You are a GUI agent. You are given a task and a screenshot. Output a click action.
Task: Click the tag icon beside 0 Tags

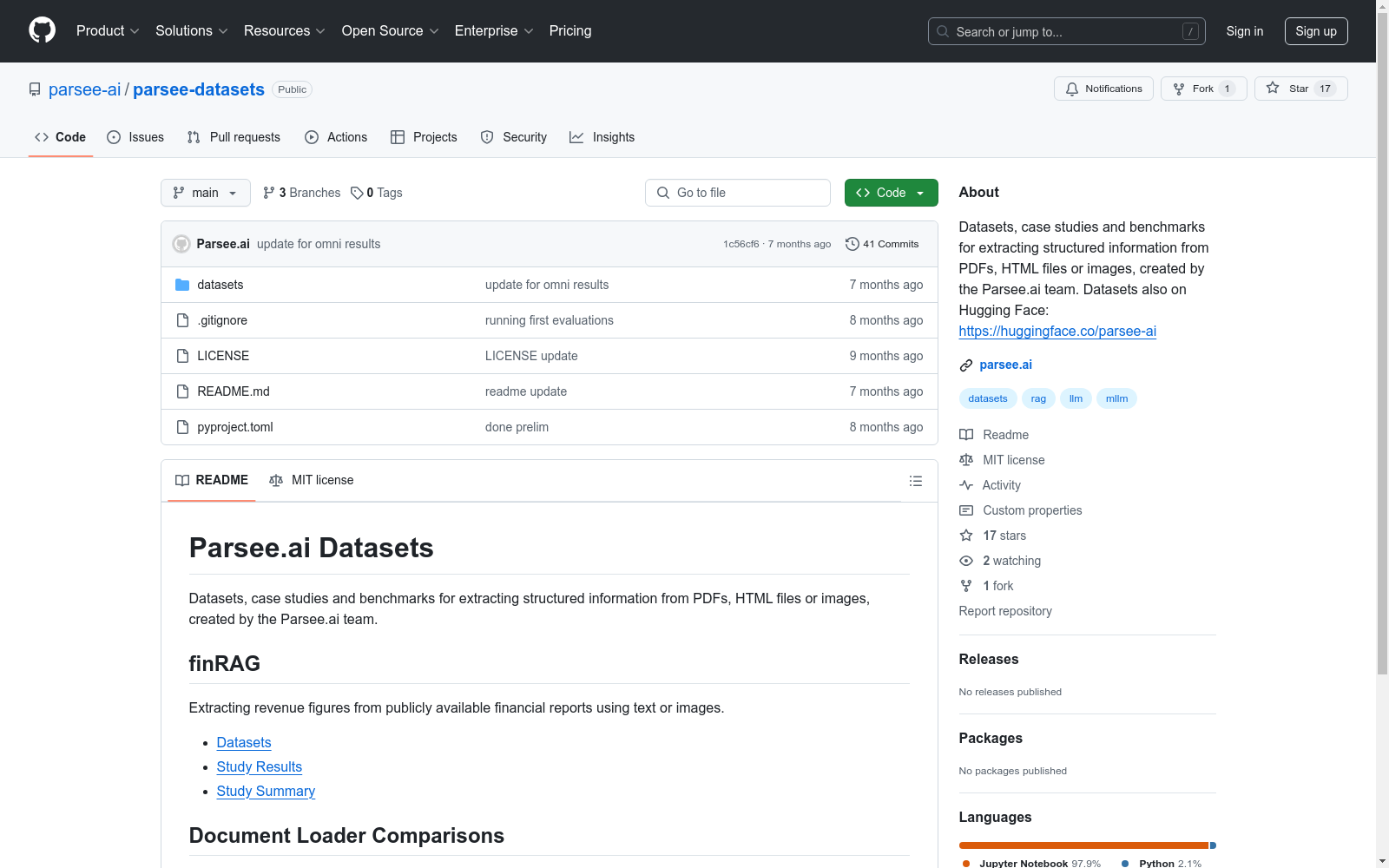pos(357,193)
